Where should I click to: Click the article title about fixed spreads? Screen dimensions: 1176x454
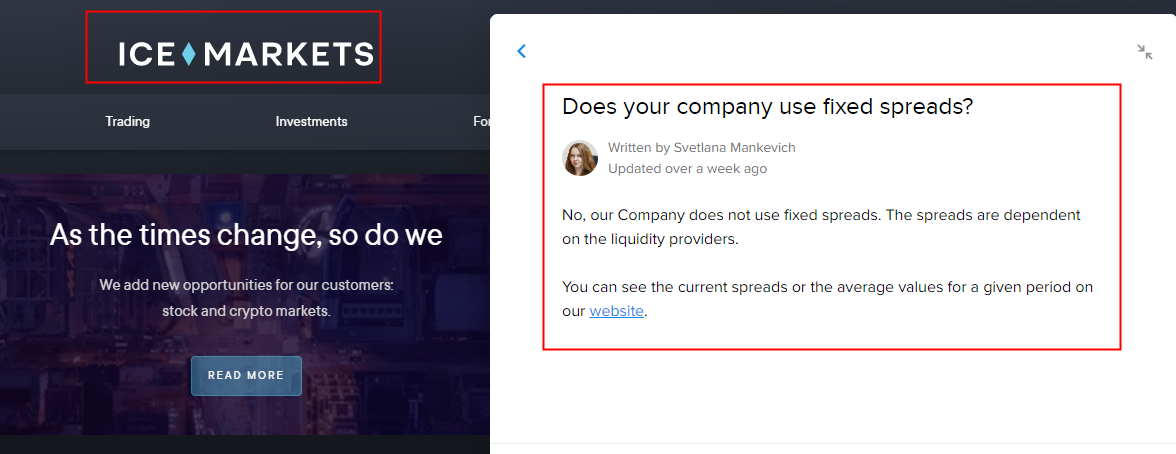tap(767, 107)
